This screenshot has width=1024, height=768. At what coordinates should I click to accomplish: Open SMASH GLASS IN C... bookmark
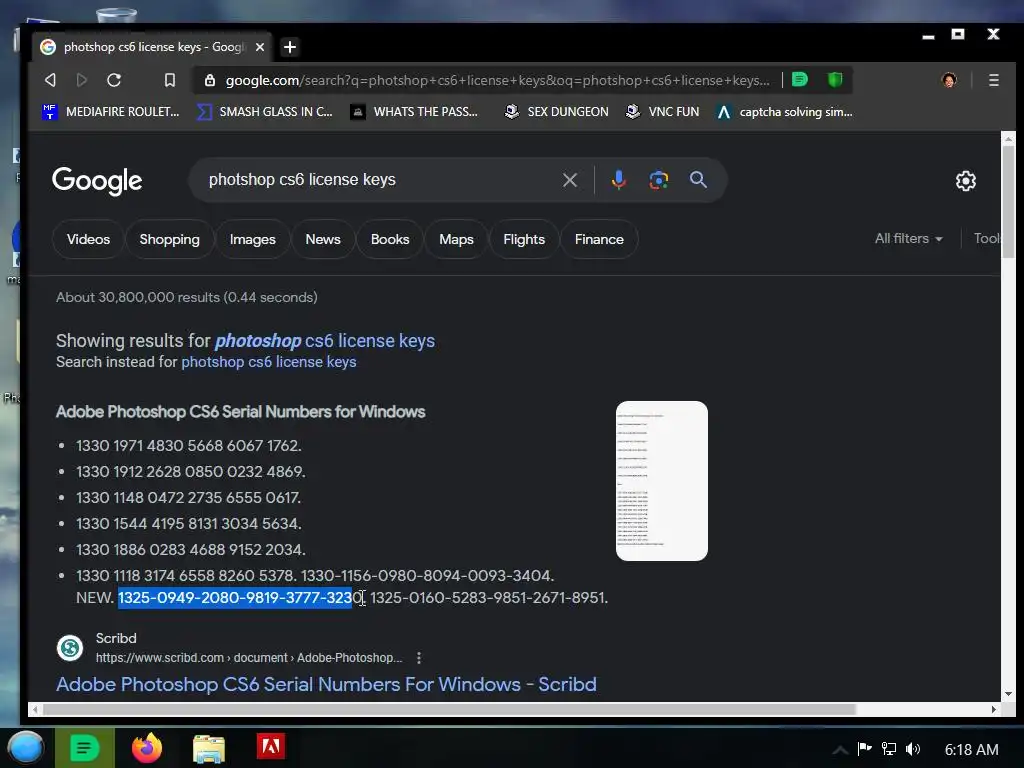point(265,112)
